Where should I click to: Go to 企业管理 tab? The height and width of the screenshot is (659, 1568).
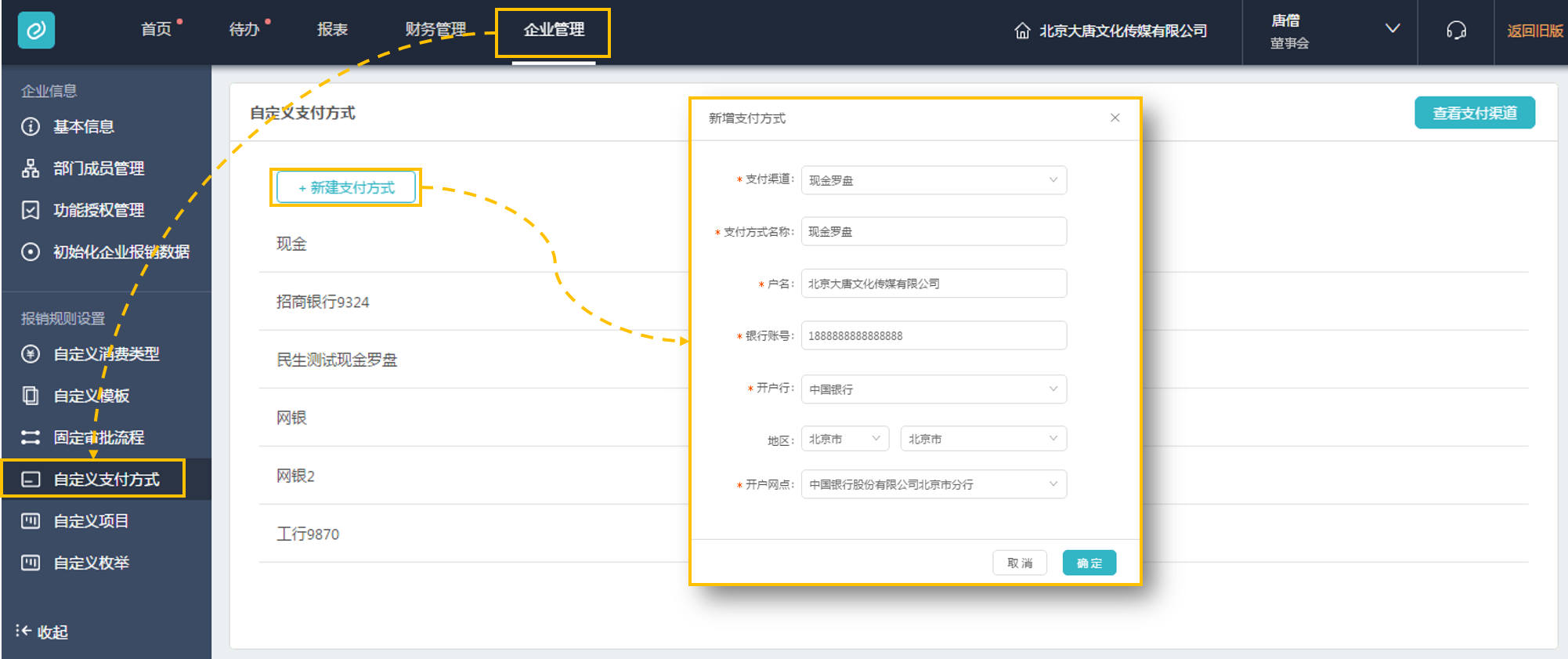point(554,30)
